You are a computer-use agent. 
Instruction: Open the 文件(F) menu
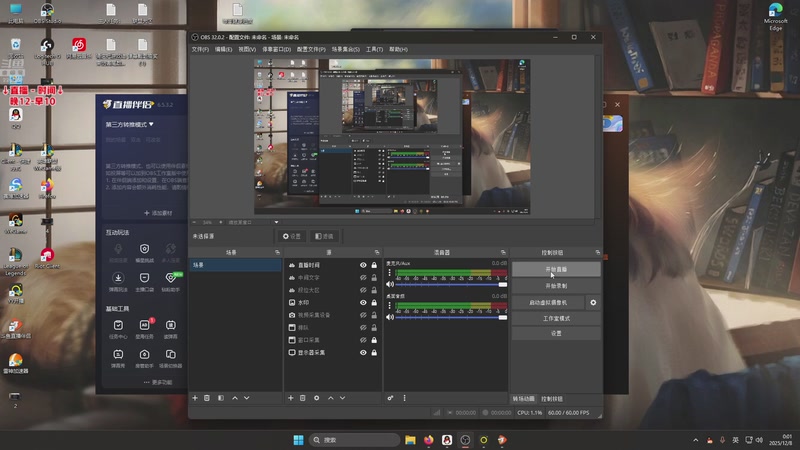(200, 49)
